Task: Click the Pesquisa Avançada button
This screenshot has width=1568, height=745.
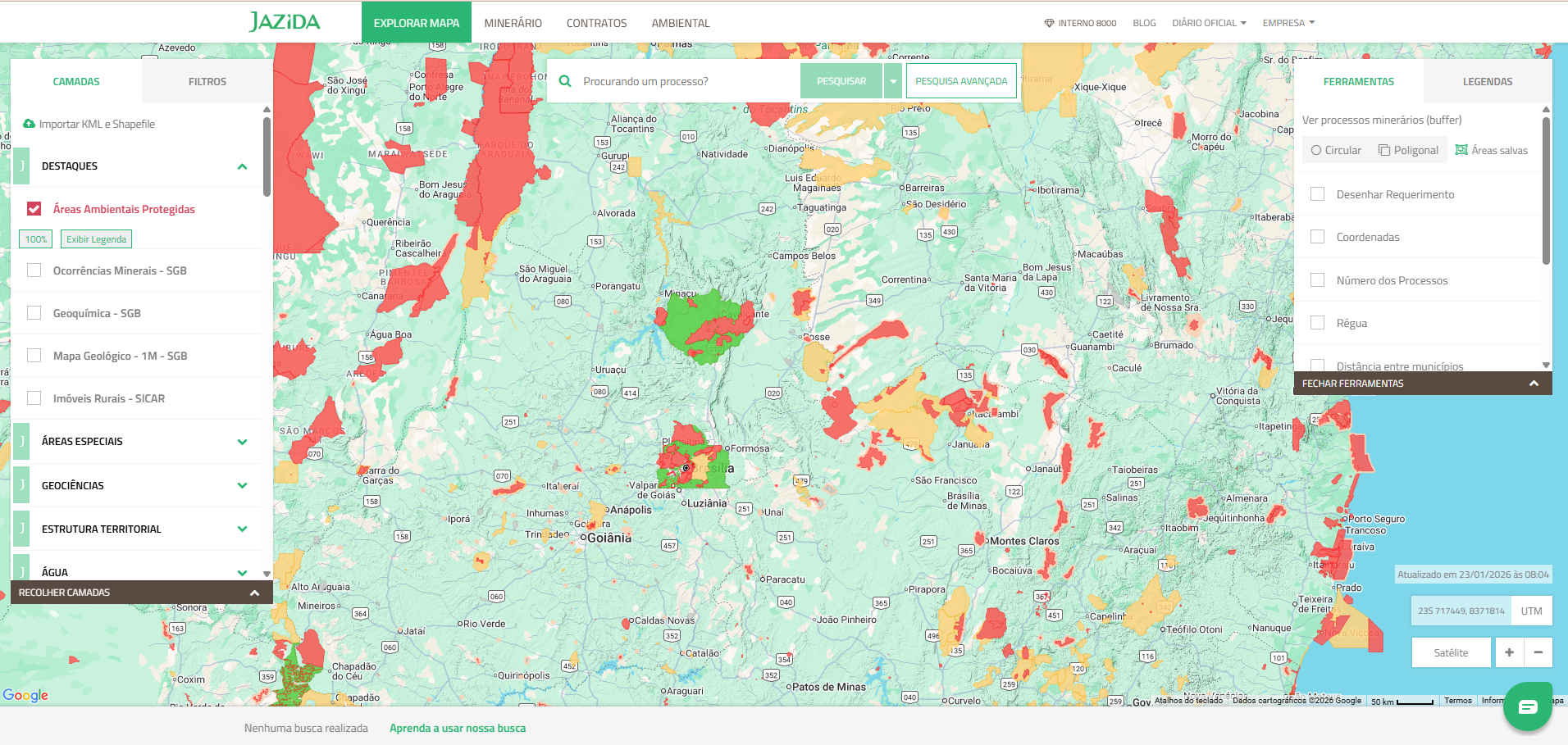Action: (961, 81)
